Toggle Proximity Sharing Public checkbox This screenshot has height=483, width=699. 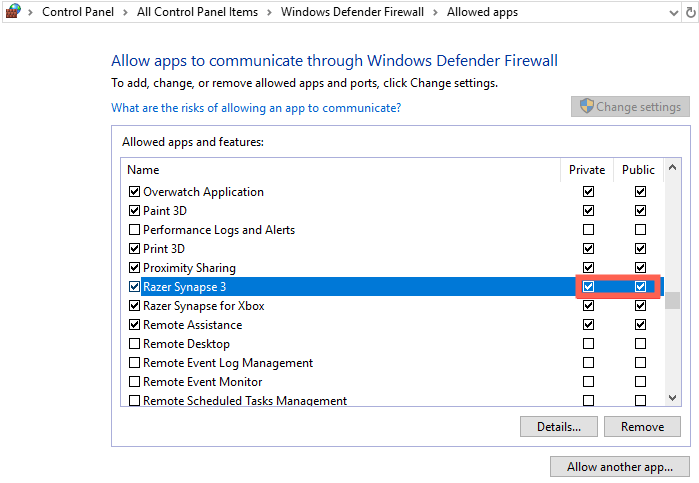tap(641, 267)
